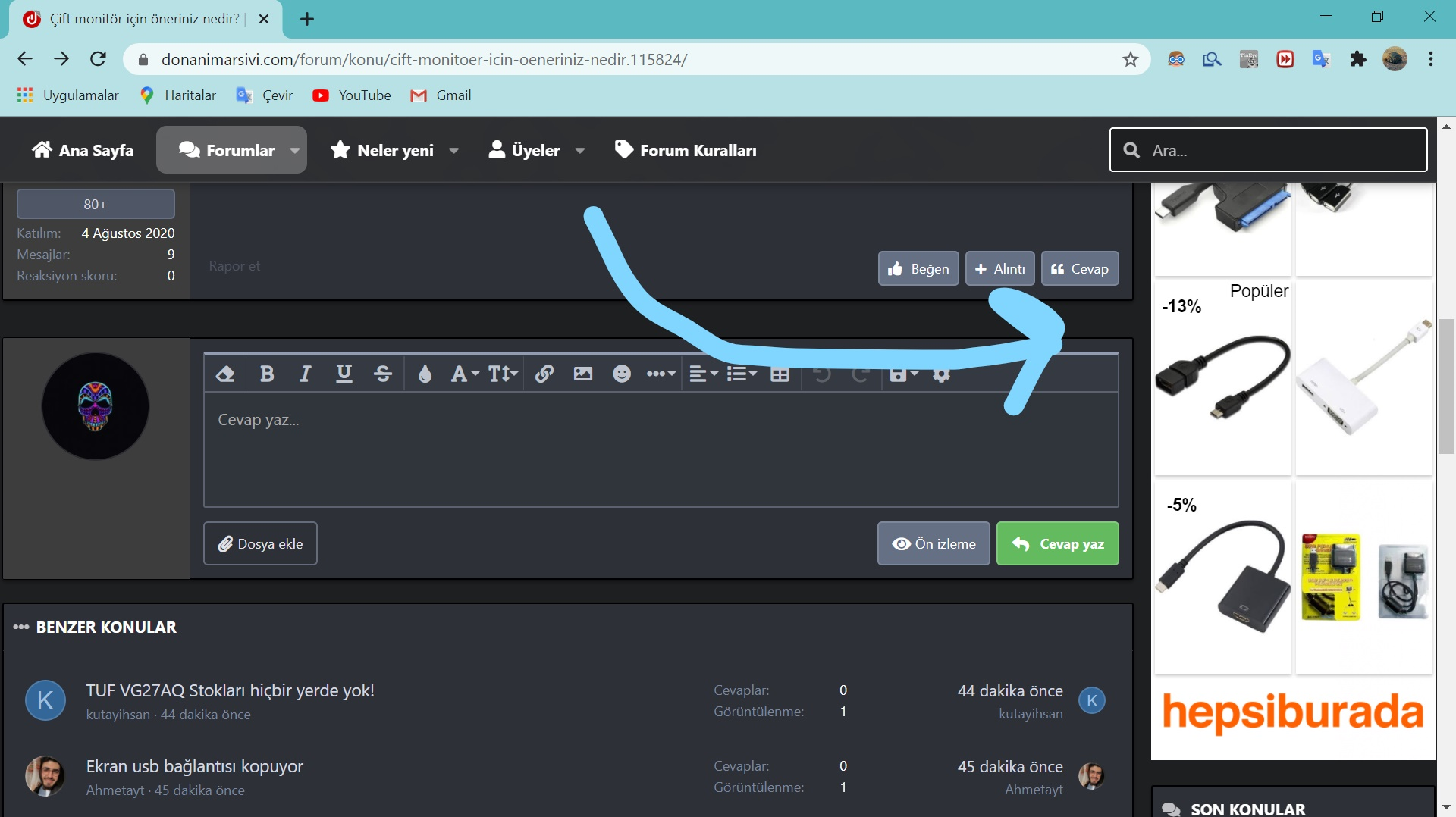Click the 'Dosya ekle' attach file button
The image size is (1456, 817).
[x=260, y=543]
